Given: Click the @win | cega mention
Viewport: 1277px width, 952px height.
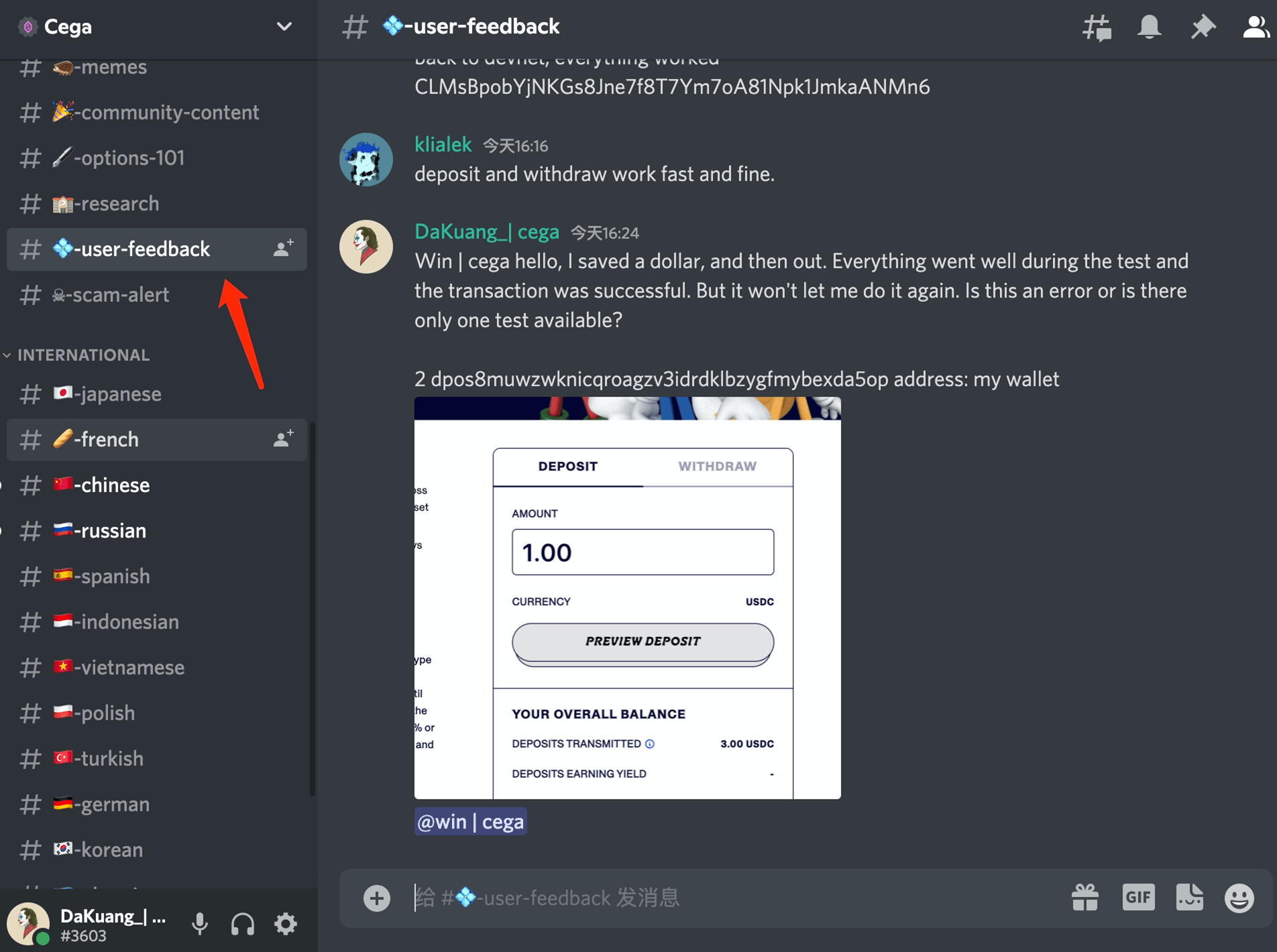Looking at the screenshot, I should (470, 821).
